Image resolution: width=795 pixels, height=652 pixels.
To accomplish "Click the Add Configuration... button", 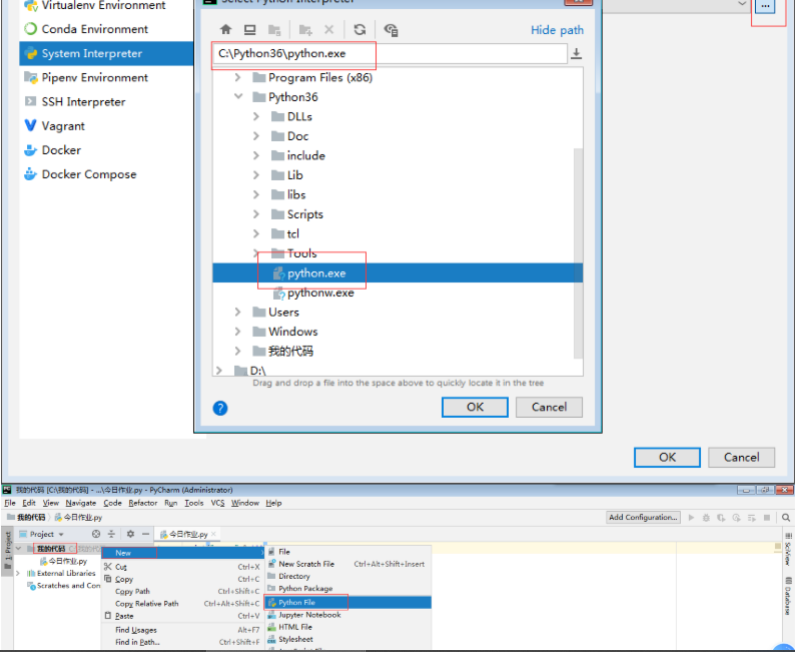I will 643,517.
